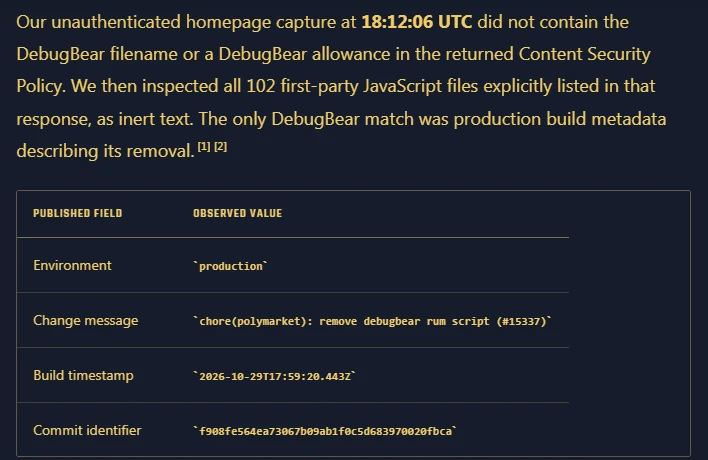Select the Change message row label
The height and width of the screenshot is (460, 708).
(86, 321)
